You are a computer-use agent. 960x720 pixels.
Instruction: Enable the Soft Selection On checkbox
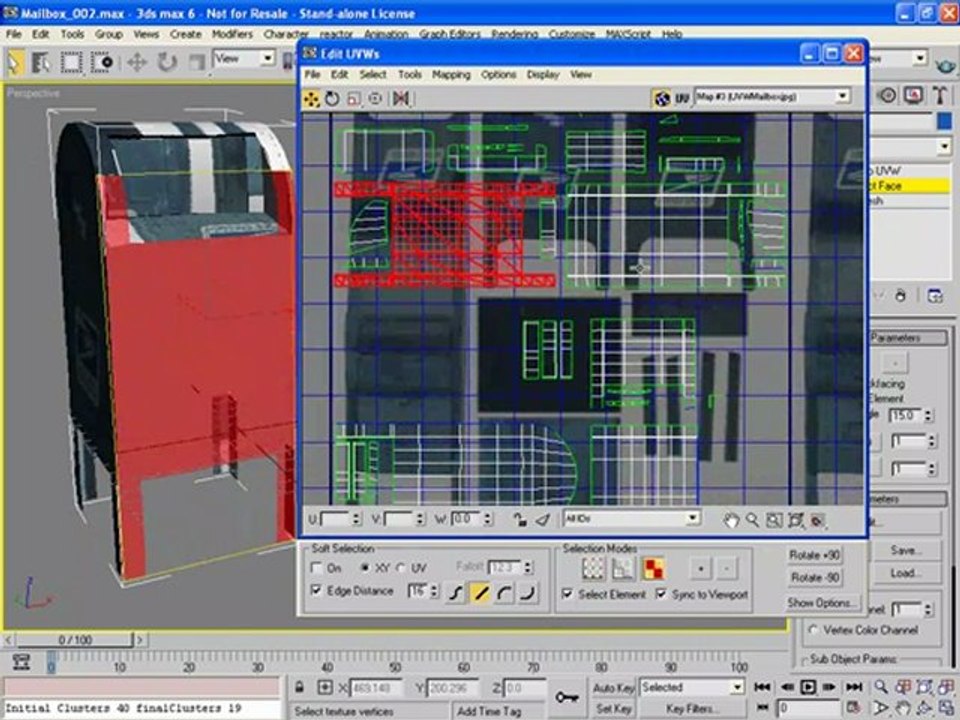[317, 568]
